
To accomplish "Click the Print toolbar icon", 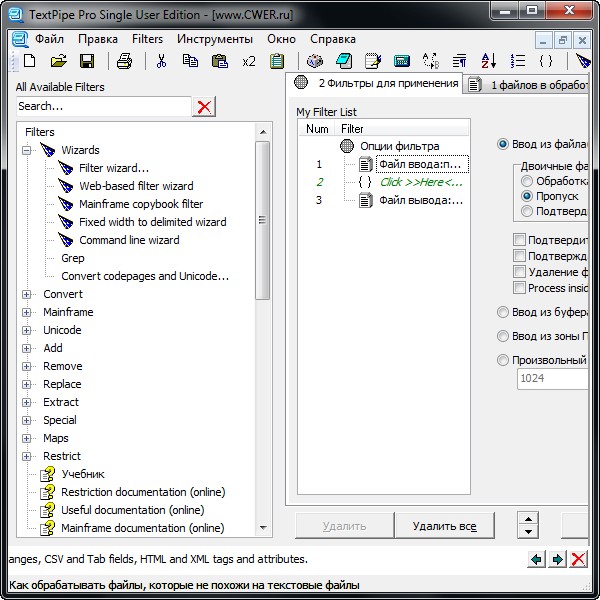I will point(124,62).
